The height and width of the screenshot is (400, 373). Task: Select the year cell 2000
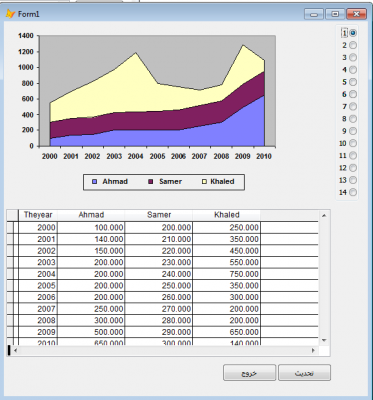coord(38,228)
